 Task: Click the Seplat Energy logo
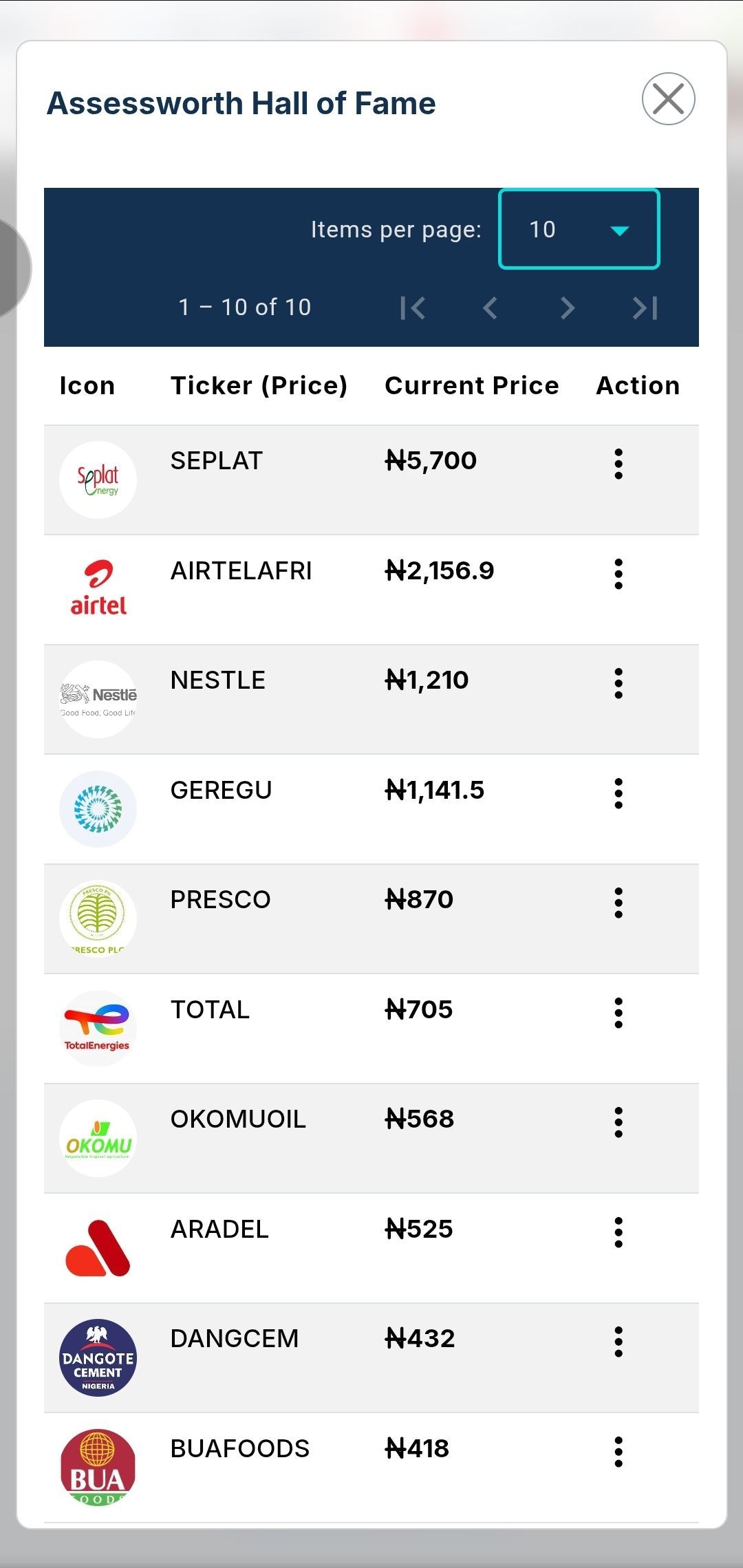98,480
